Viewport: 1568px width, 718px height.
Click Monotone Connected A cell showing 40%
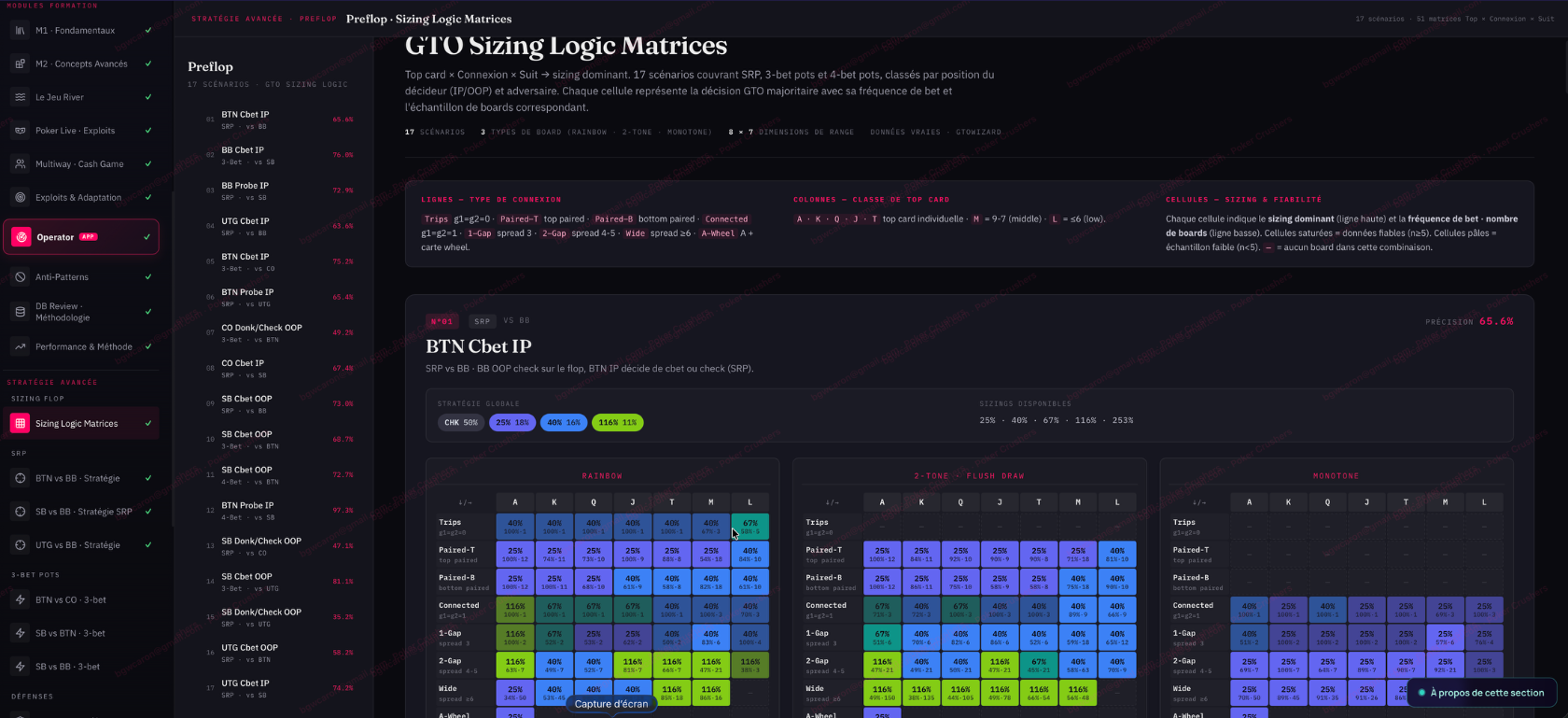click(1249, 610)
